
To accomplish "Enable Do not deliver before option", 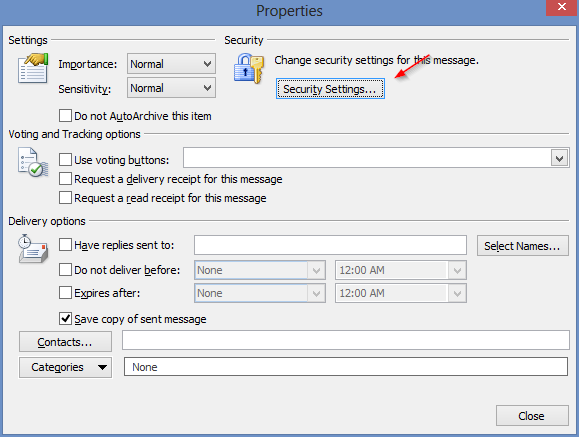I will (x=65, y=269).
